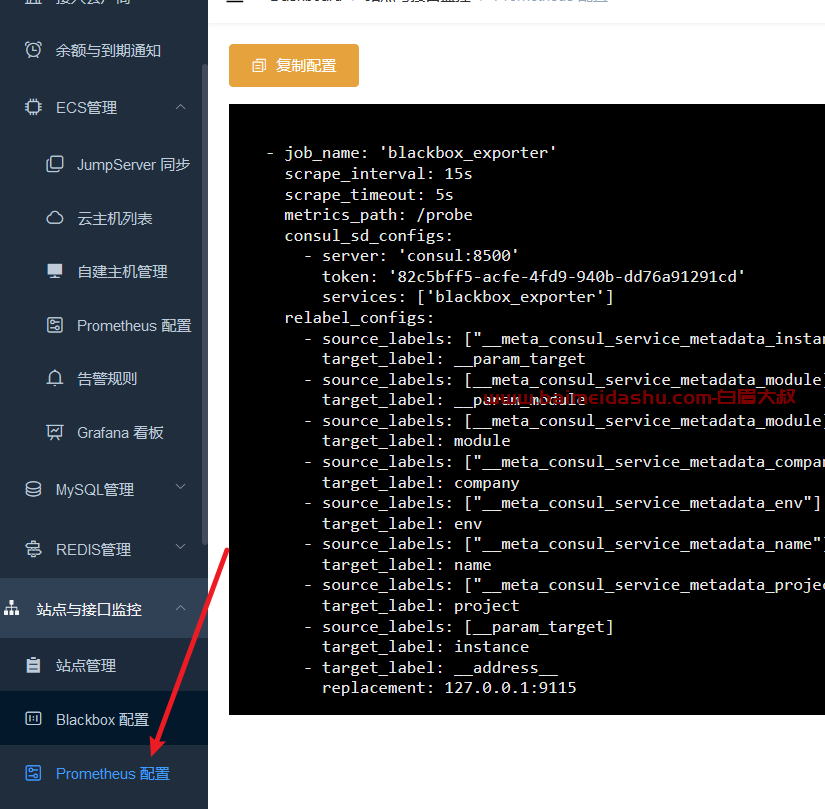Click the server: 'consul:8500' line
The image size is (825, 809).
pos(411,256)
